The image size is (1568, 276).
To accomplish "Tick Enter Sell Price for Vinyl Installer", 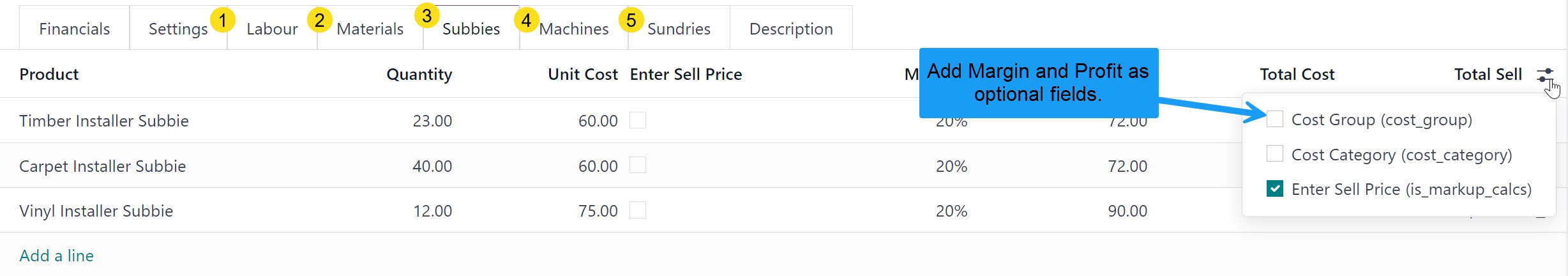I will tap(638, 210).
